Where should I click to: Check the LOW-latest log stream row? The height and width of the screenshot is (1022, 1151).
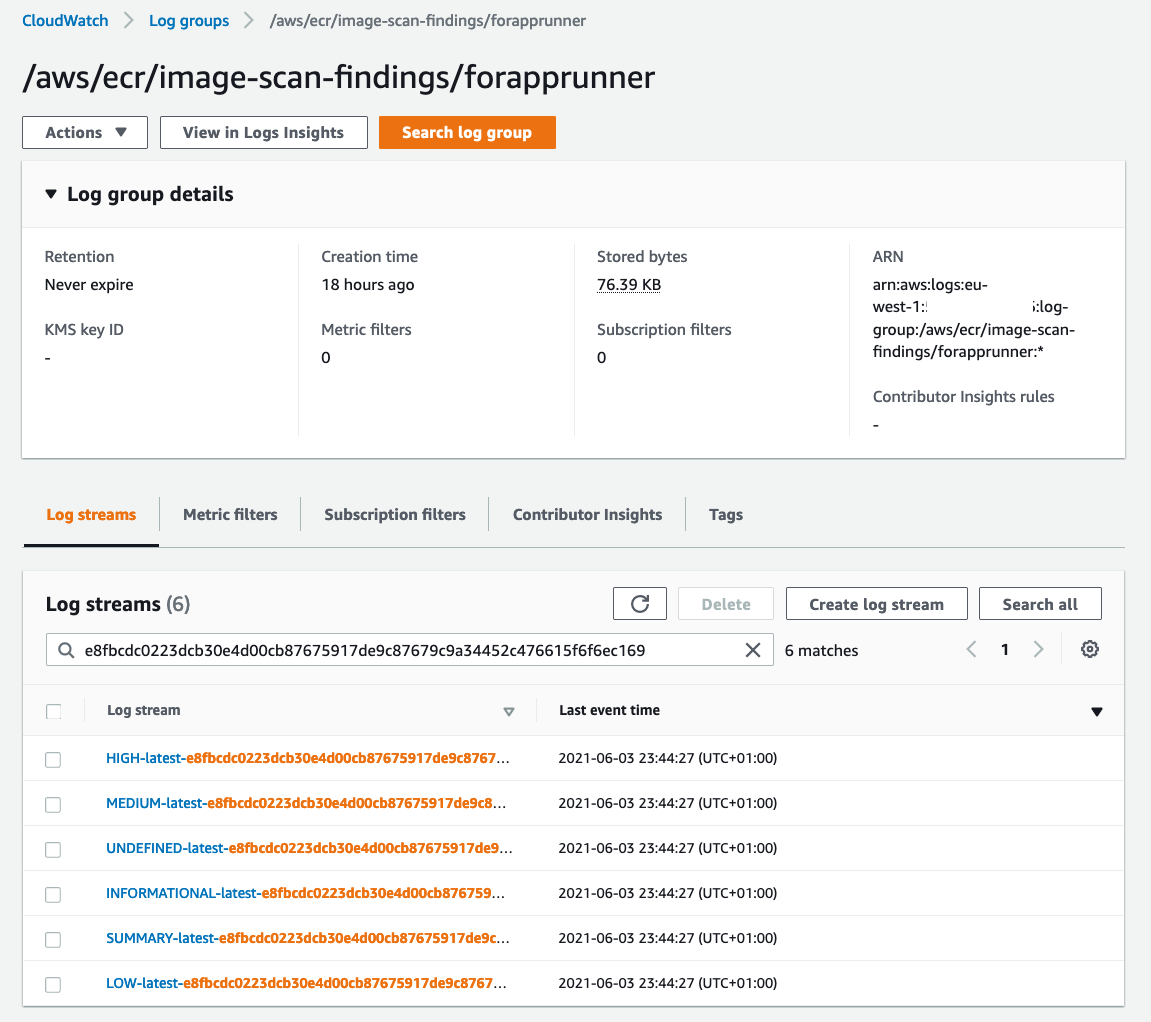point(53,985)
